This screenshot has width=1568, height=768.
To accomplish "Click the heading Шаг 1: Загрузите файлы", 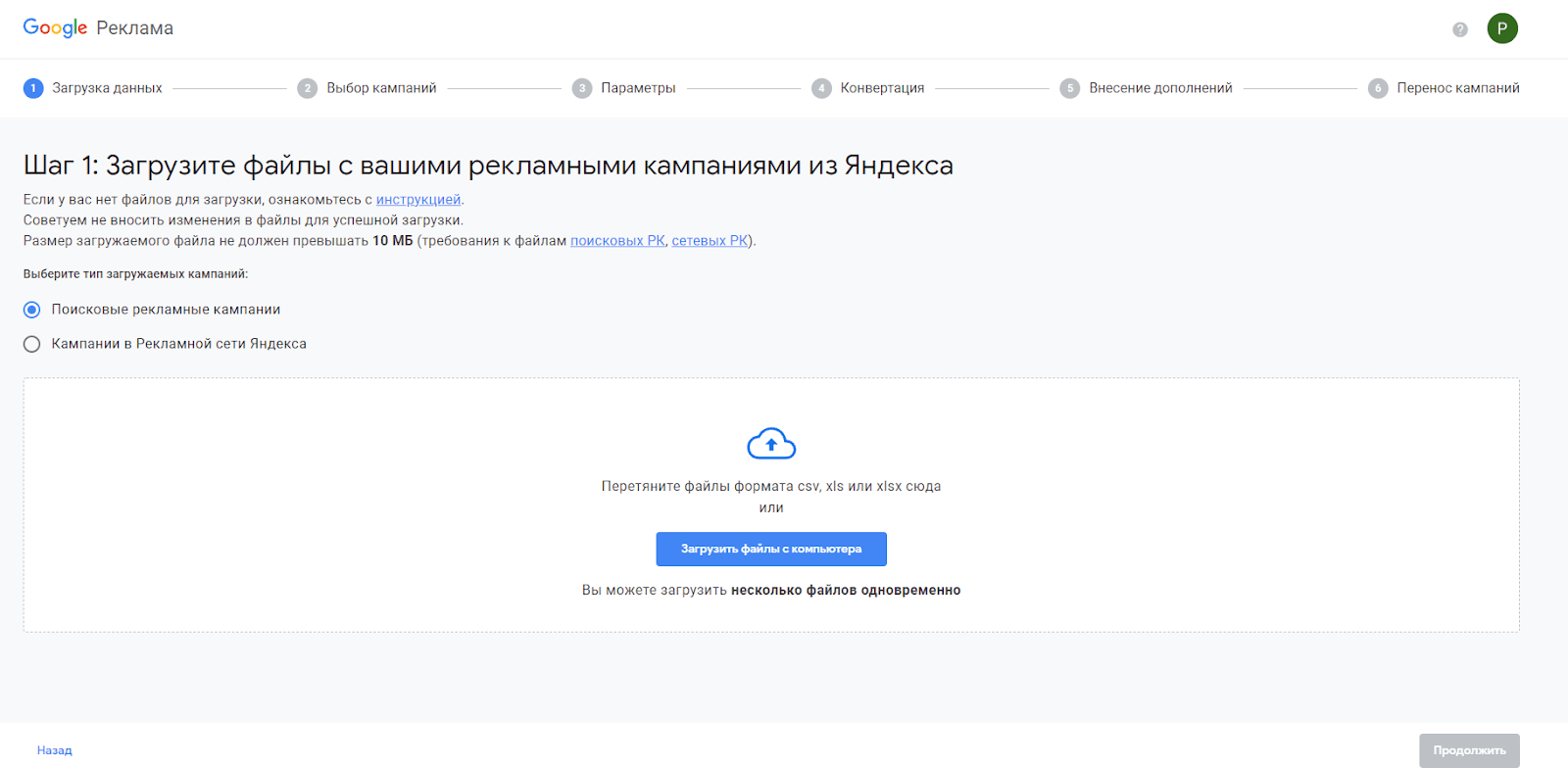I will click(x=488, y=165).
